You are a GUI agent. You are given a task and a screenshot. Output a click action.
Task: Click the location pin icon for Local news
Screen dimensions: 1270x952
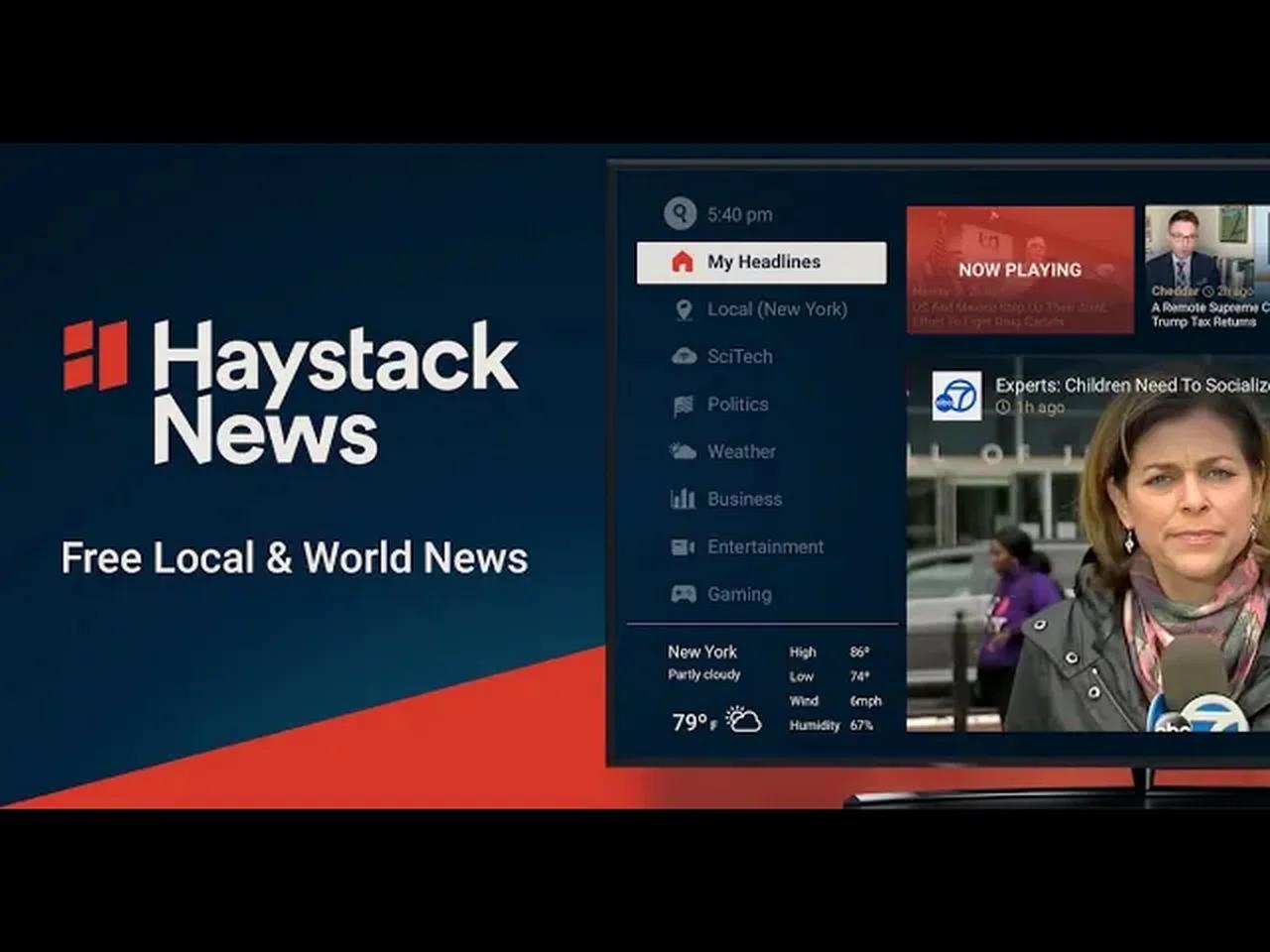click(683, 308)
